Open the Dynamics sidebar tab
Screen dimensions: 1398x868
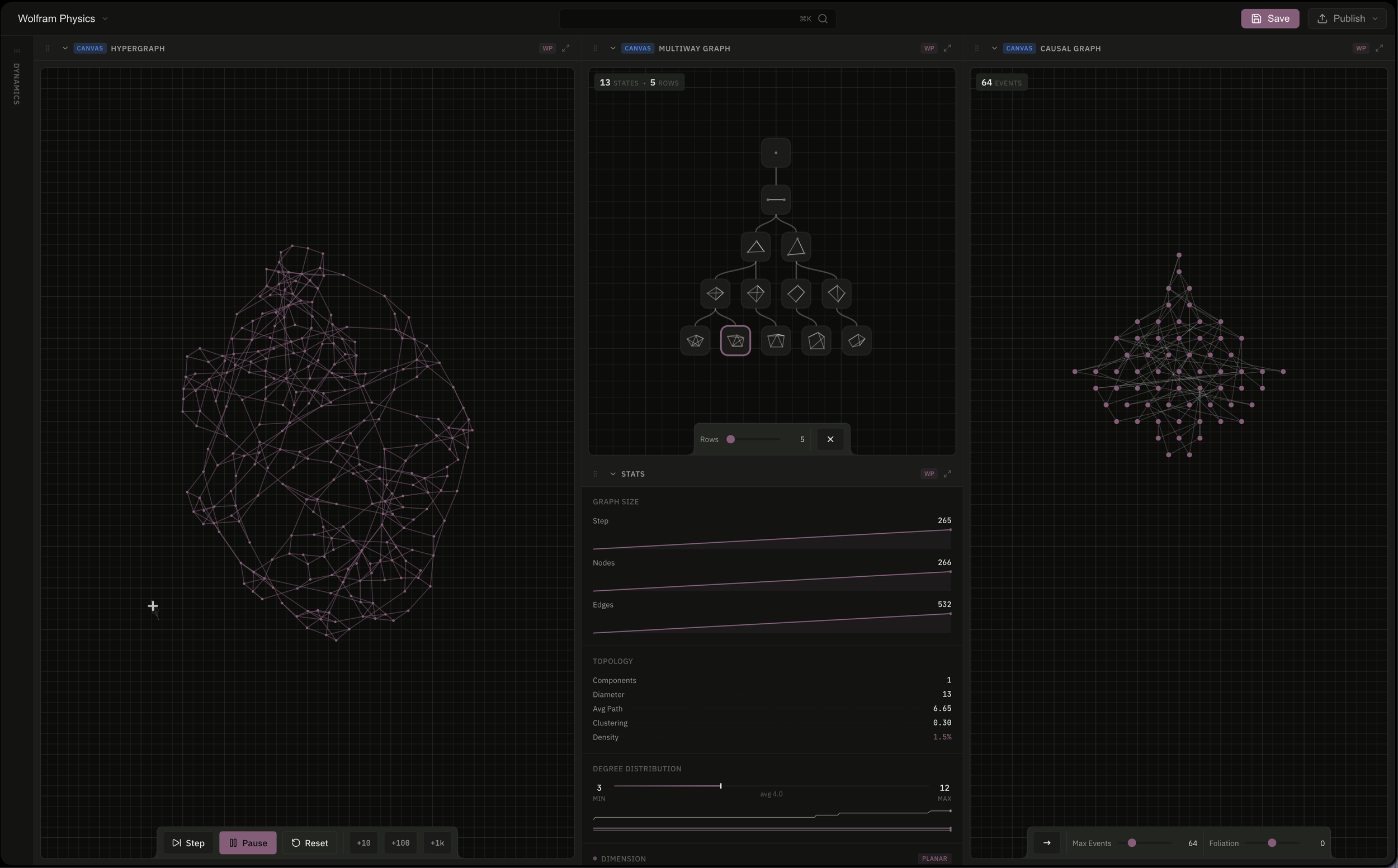coord(16,83)
